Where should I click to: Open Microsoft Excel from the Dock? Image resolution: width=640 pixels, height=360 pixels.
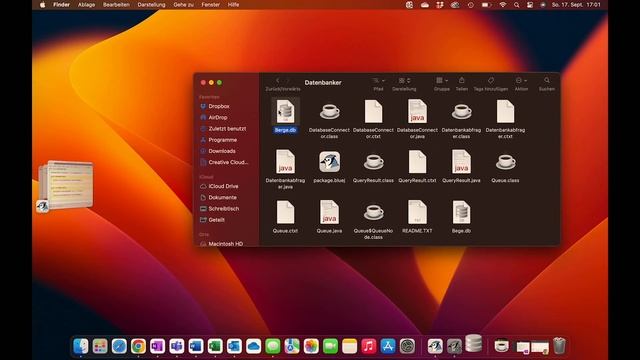coord(215,346)
